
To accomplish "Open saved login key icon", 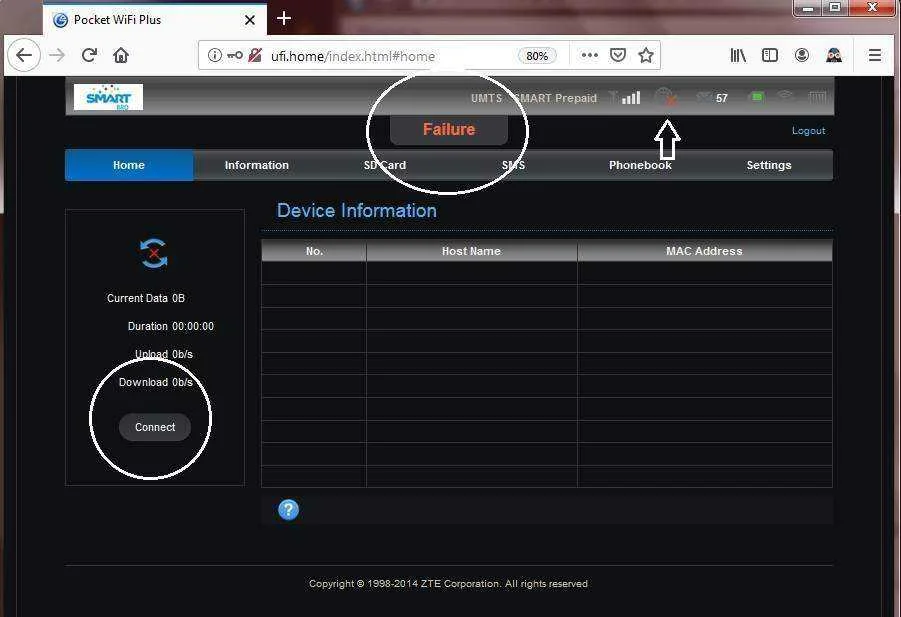I will 234,55.
